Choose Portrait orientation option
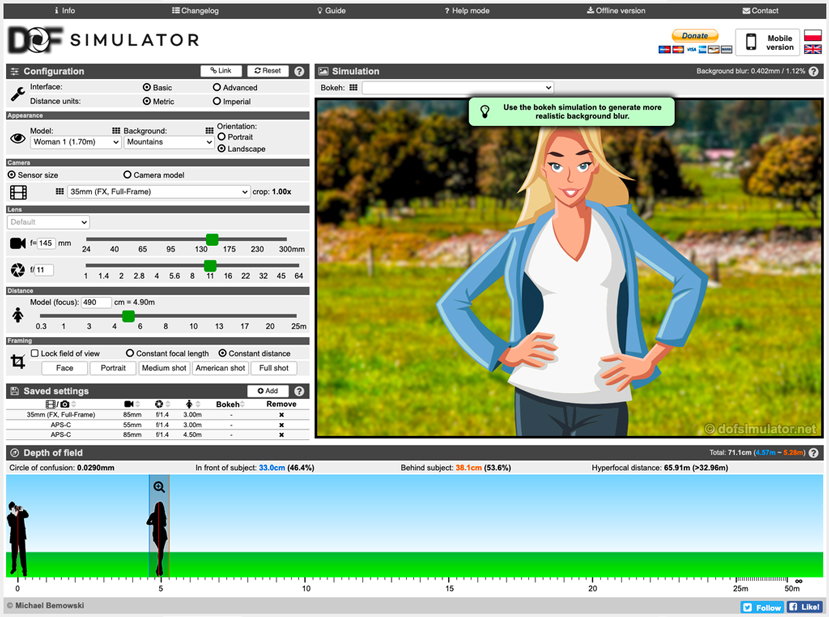 tap(222, 137)
